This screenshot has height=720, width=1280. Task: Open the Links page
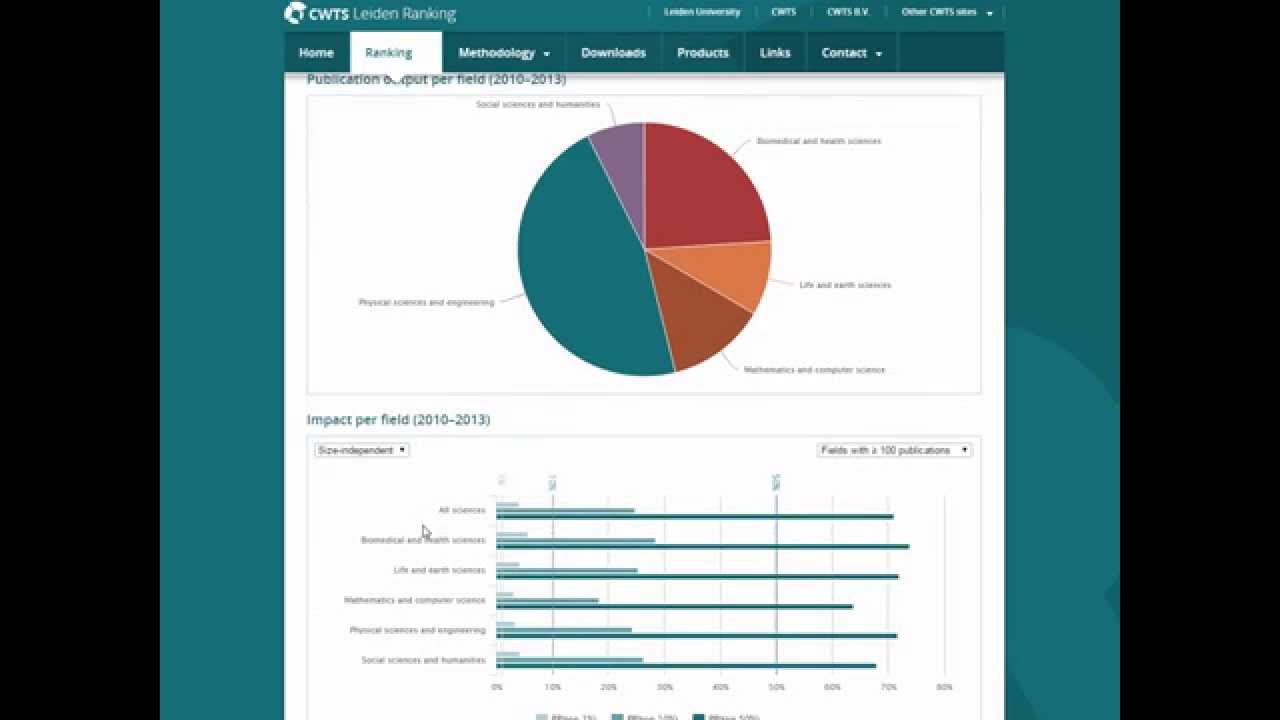click(x=775, y=53)
